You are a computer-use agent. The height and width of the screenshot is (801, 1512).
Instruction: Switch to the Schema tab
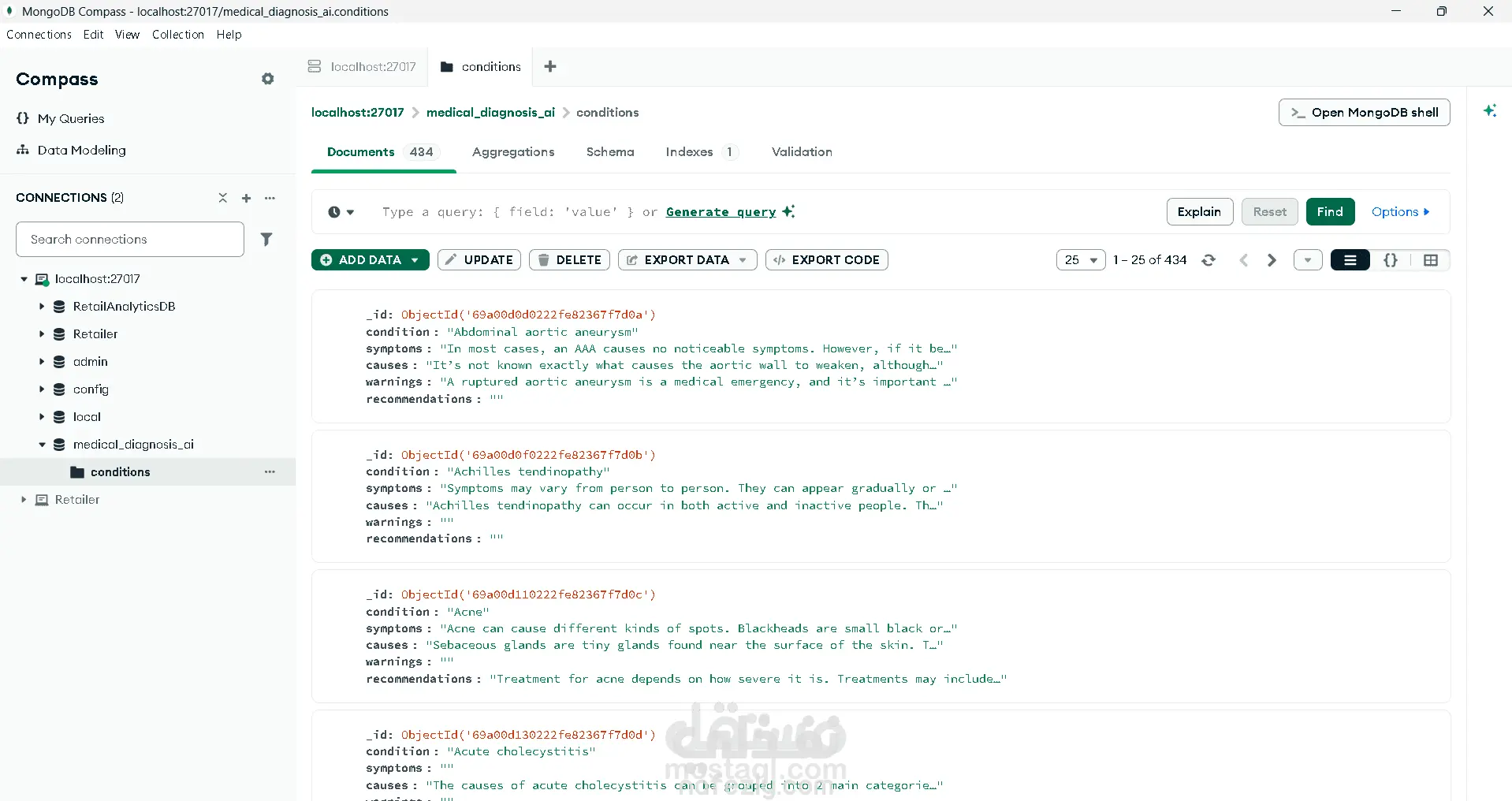[x=610, y=152]
